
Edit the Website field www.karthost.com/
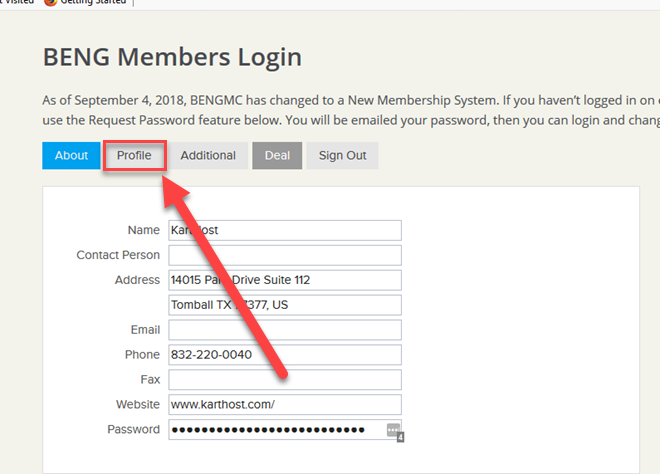pos(285,404)
